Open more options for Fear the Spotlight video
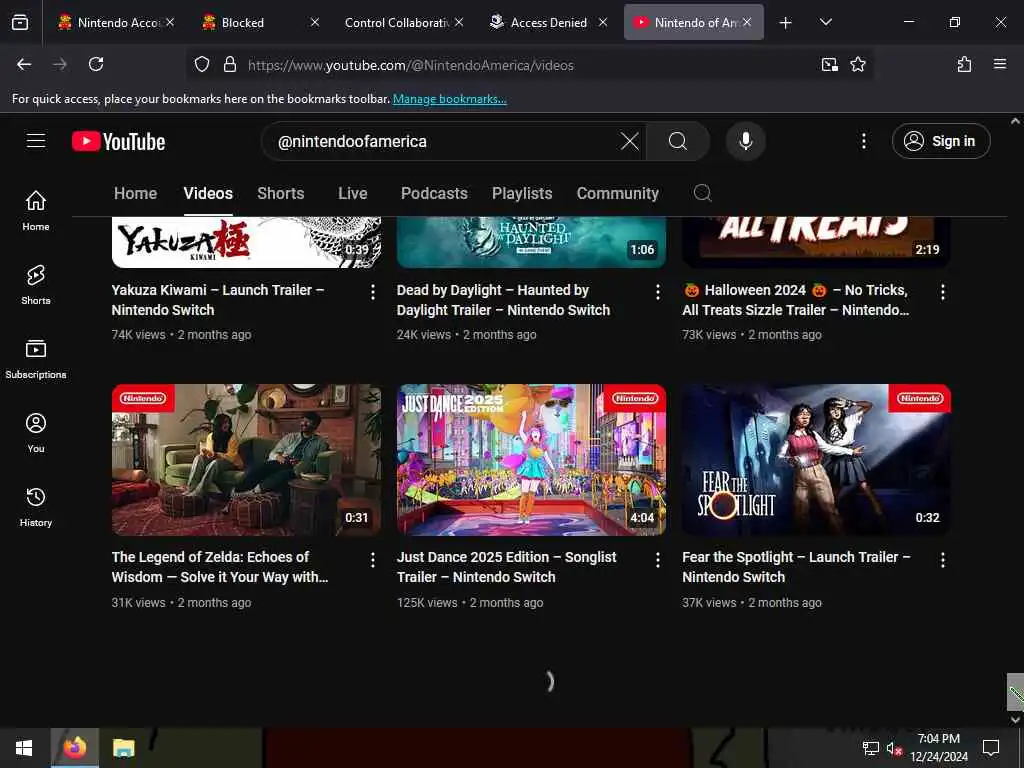 pos(942,560)
